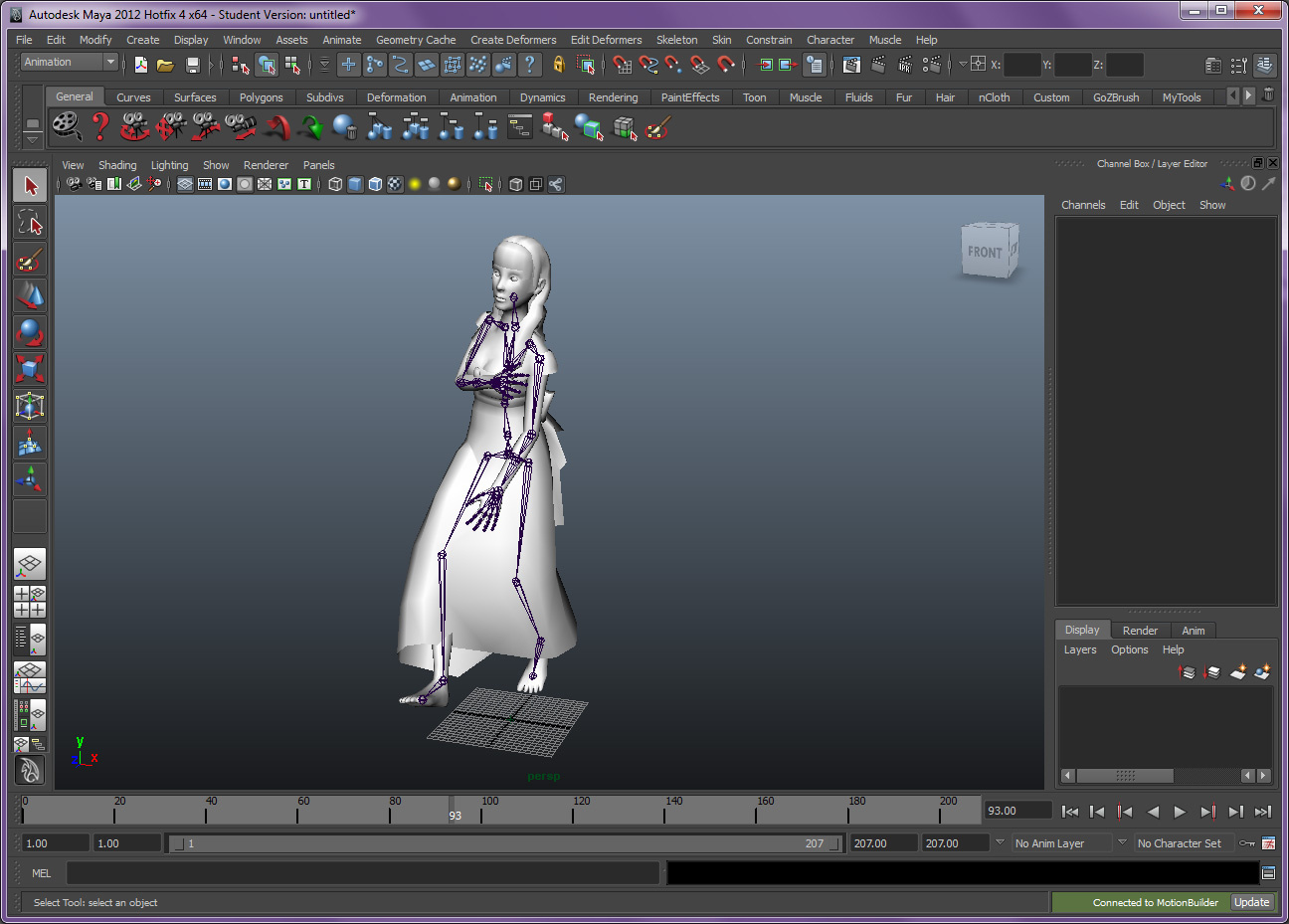This screenshot has width=1289, height=924.
Task: Click the Update button at bottom right
Action: point(1252,902)
